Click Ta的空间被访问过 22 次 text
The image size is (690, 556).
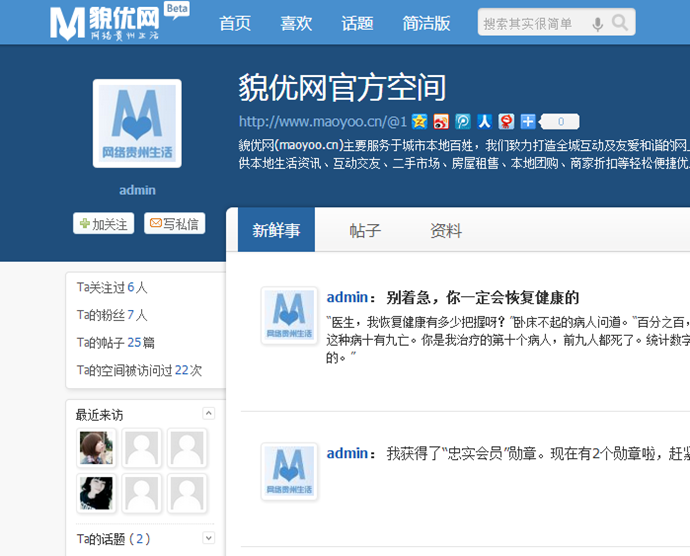click(139, 370)
